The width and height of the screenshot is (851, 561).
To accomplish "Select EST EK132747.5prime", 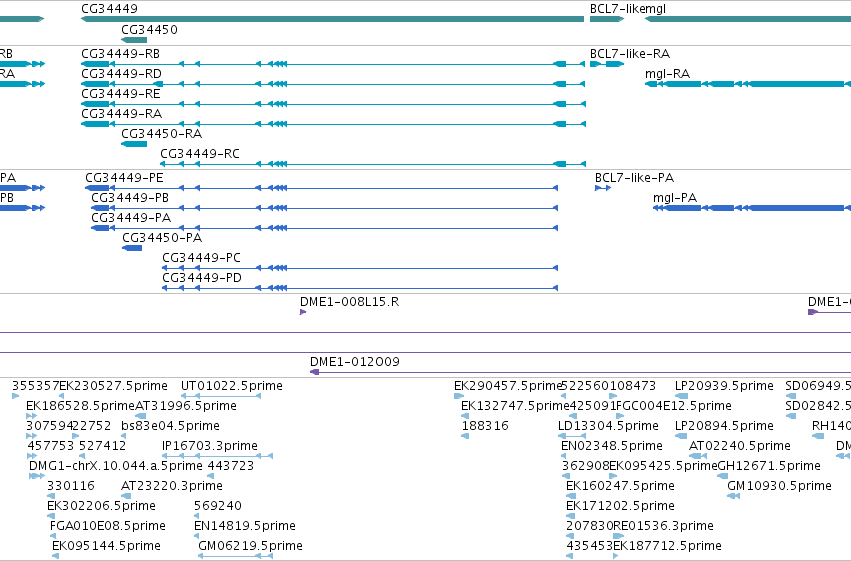I will tap(515, 406).
